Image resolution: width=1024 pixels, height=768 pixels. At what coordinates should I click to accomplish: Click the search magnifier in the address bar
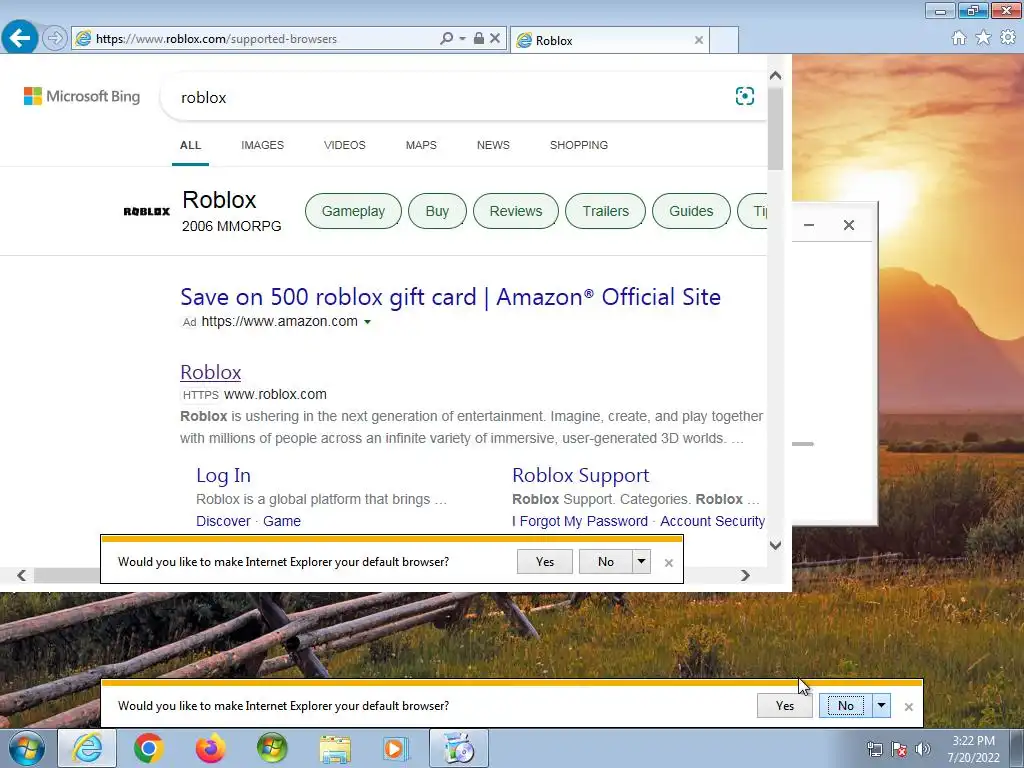coord(446,39)
